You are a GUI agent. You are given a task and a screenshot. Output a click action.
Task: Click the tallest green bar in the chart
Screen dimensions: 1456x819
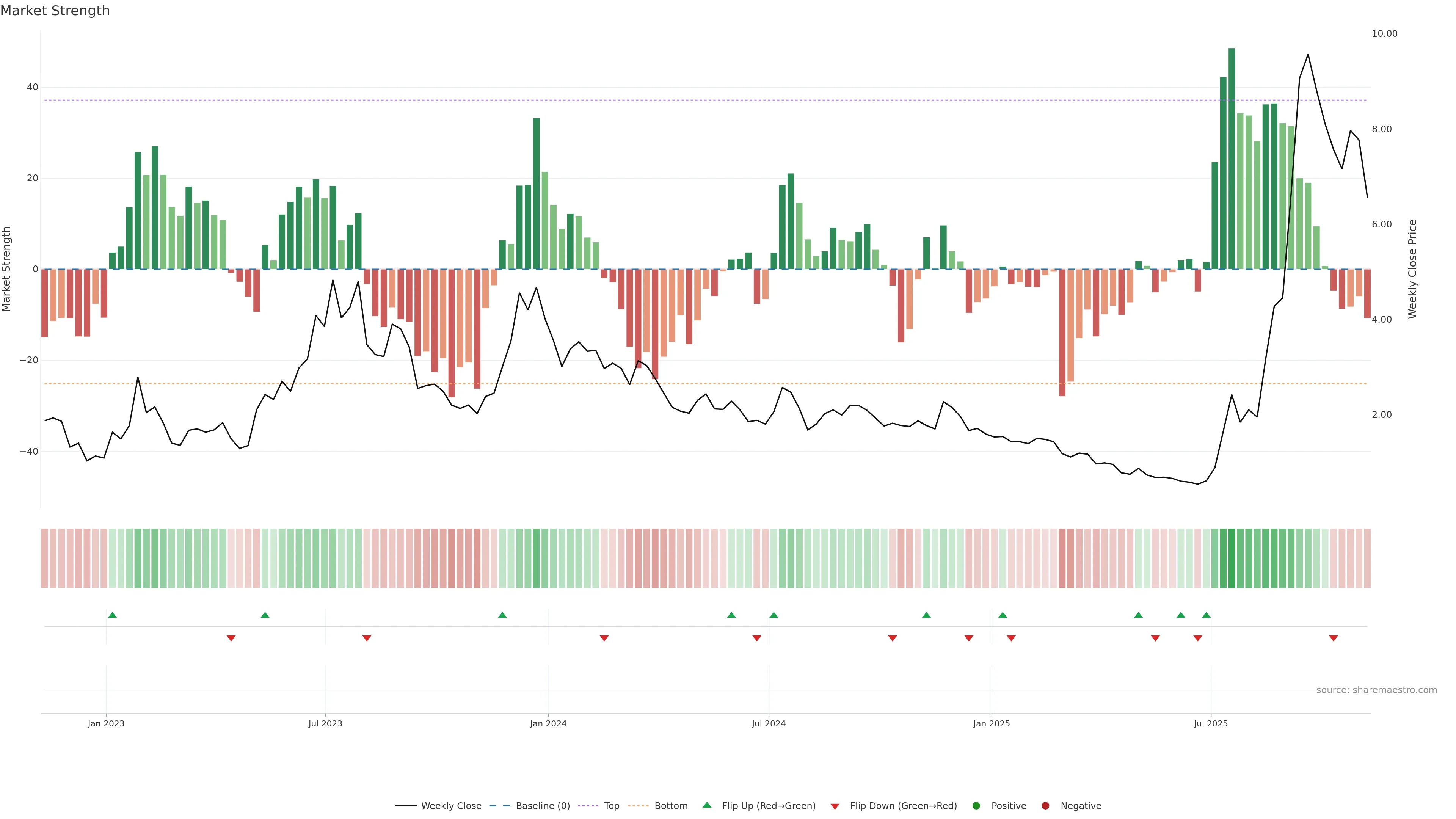[x=1232, y=158]
